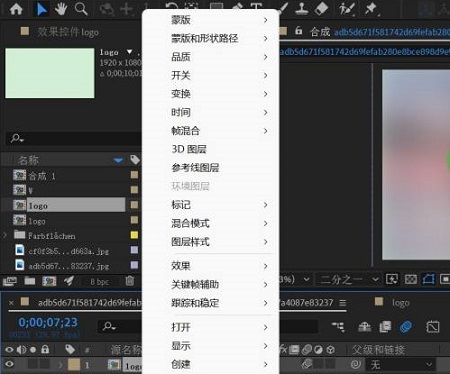The height and width of the screenshot is (374, 450).
Task: Open the 变换 submenu
Action: click(211, 94)
